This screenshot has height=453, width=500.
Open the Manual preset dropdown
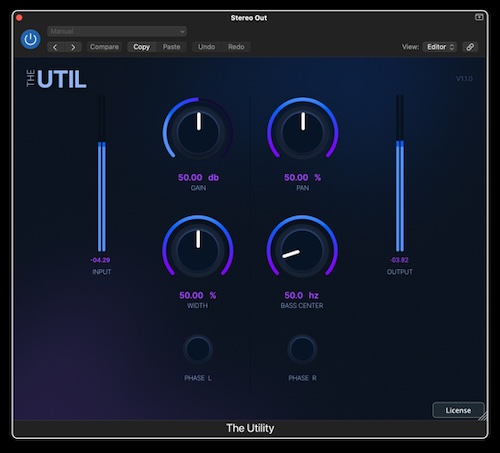(117, 31)
